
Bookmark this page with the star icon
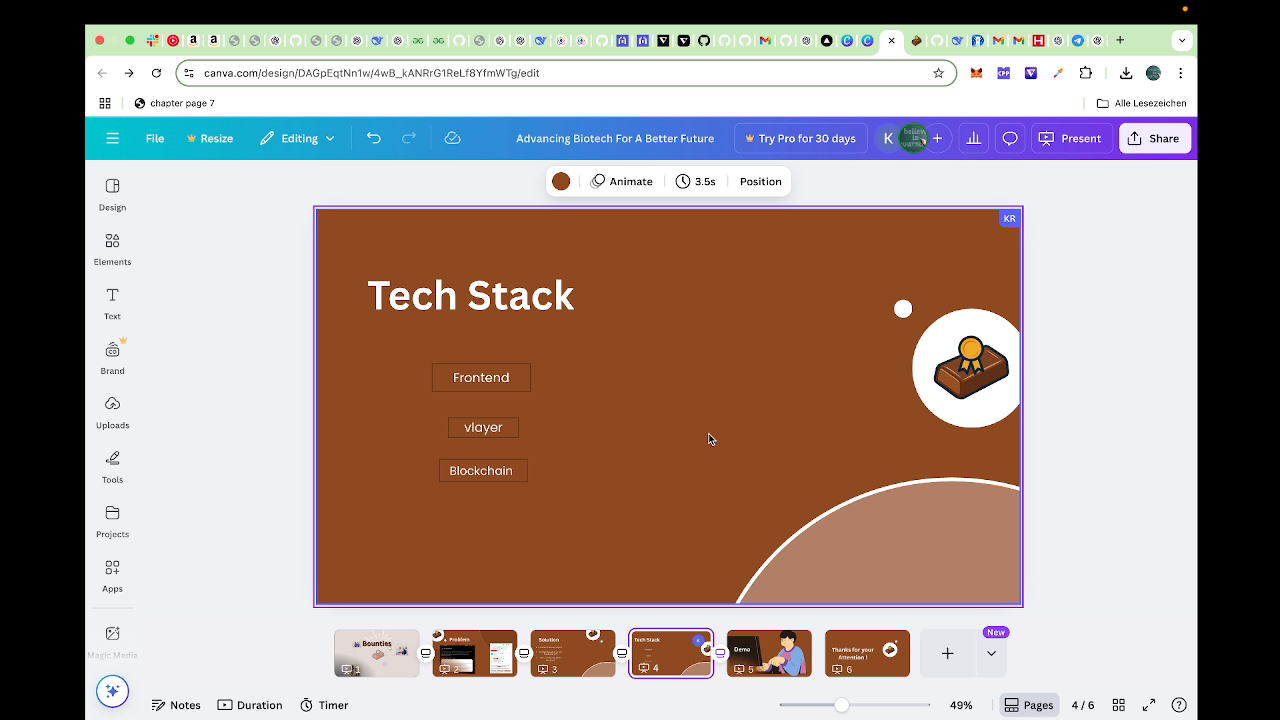[x=938, y=73]
